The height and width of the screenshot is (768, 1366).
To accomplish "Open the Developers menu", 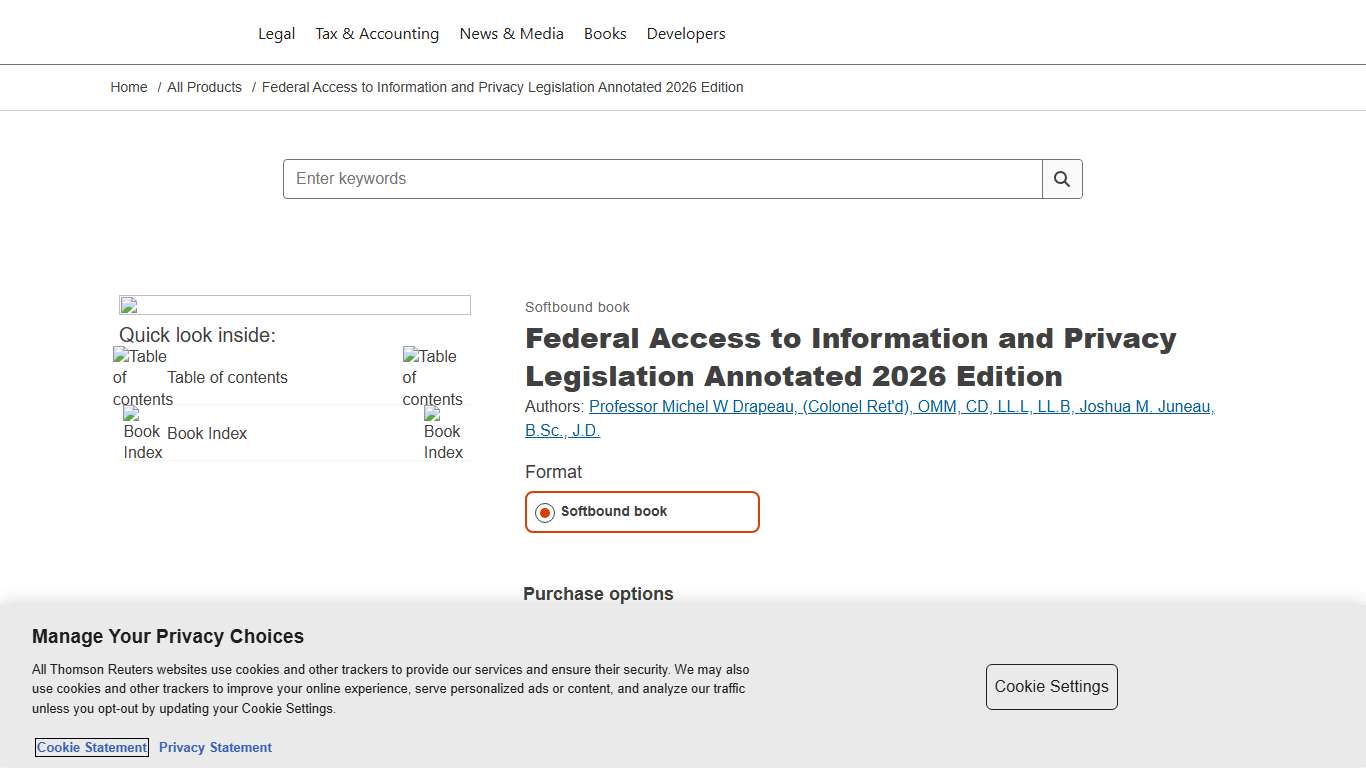I will 685,33.
